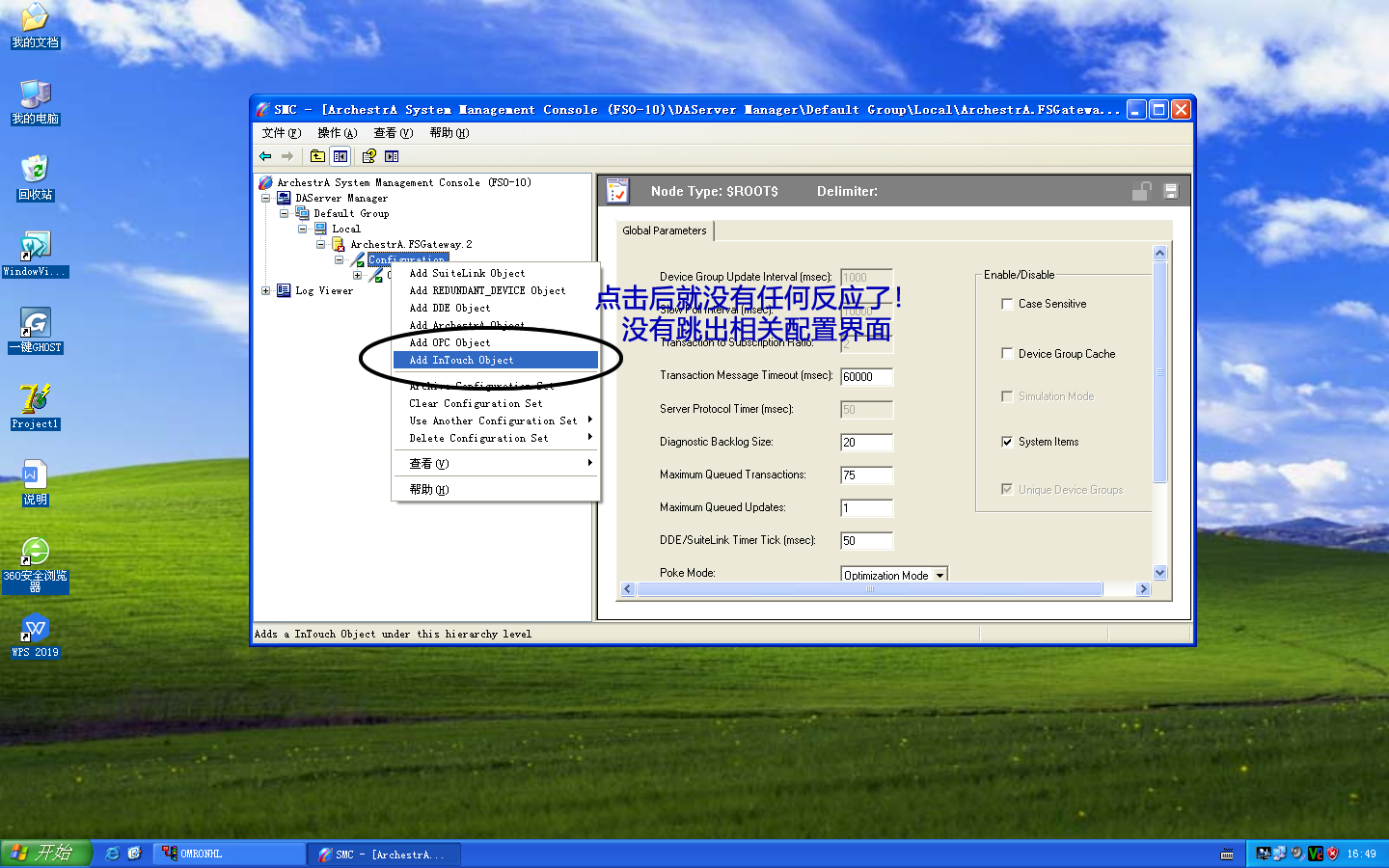Click the Default Group node icon
Viewport: 1389px width, 868px height.
tap(302, 213)
